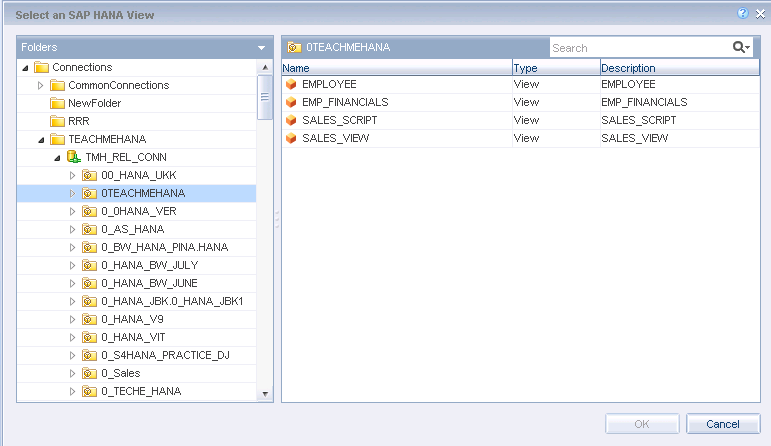Click the help question mark icon

coord(743,13)
